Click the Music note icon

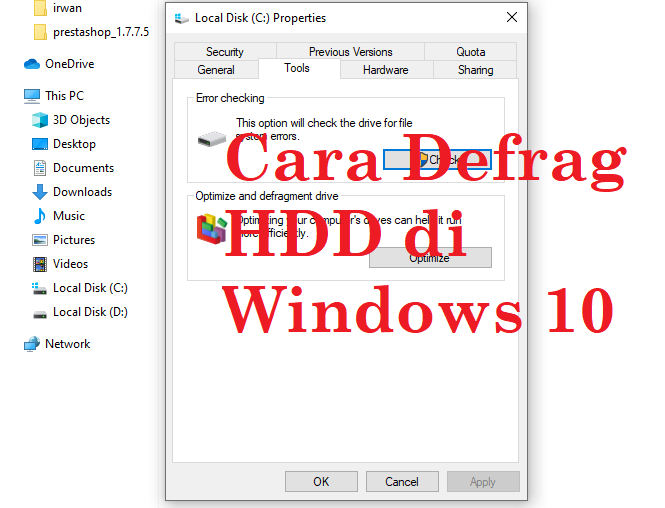click(x=40, y=216)
